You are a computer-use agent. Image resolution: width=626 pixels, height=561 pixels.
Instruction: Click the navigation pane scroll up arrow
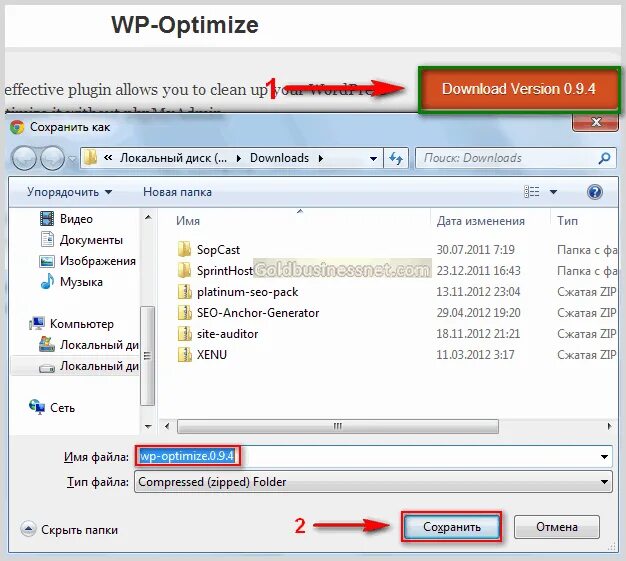(x=148, y=218)
